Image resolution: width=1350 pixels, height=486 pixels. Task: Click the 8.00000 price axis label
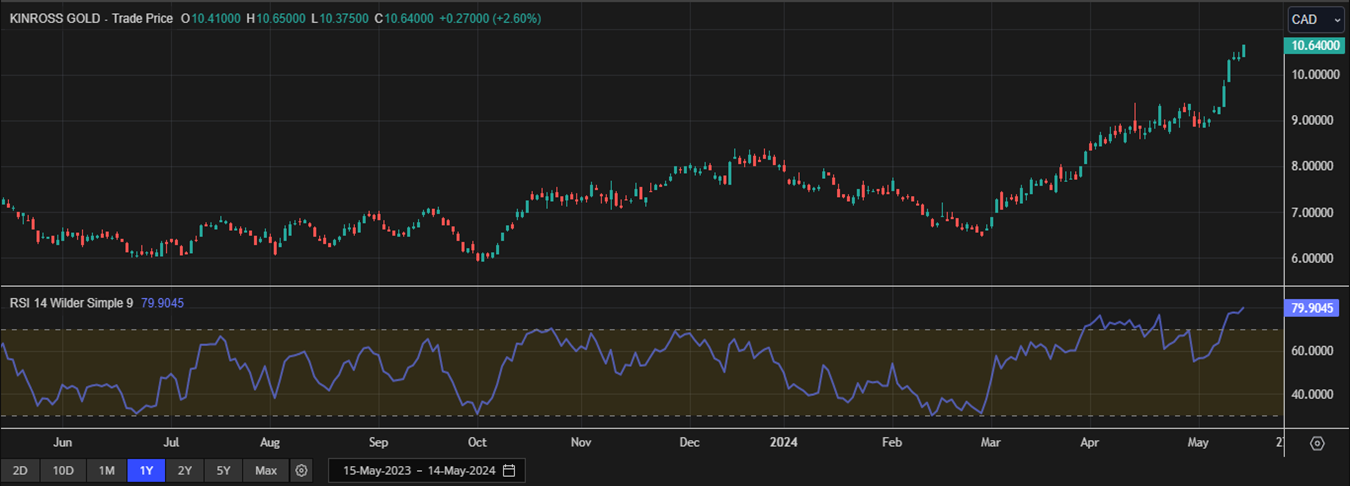(x=1314, y=166)
